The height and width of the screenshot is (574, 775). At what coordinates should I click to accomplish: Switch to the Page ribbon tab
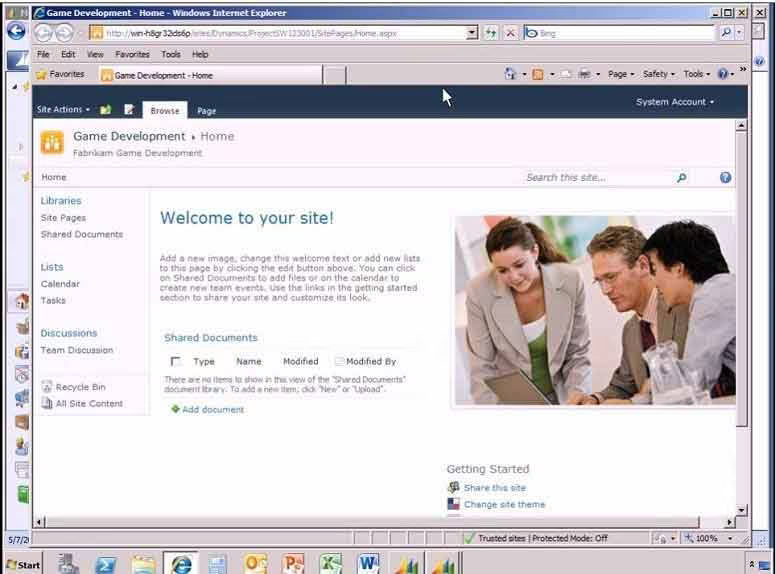pos(207,111)
